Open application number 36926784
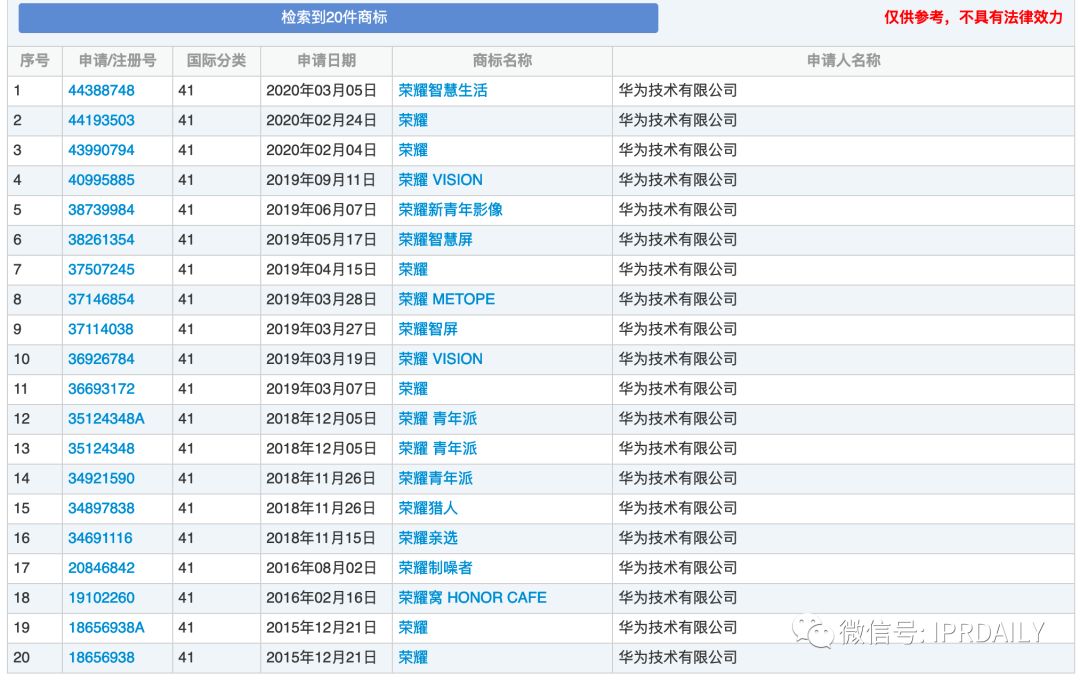This screenshot has height=680, width=1080. click(101, 359)
